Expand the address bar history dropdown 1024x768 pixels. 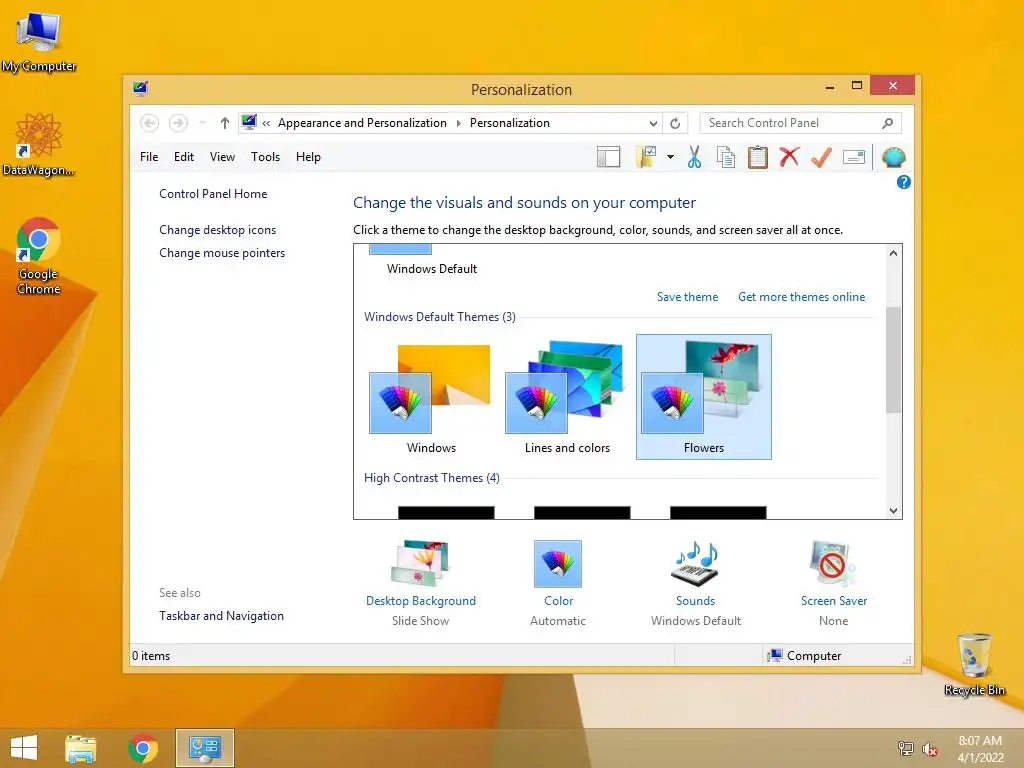point(653,123)
